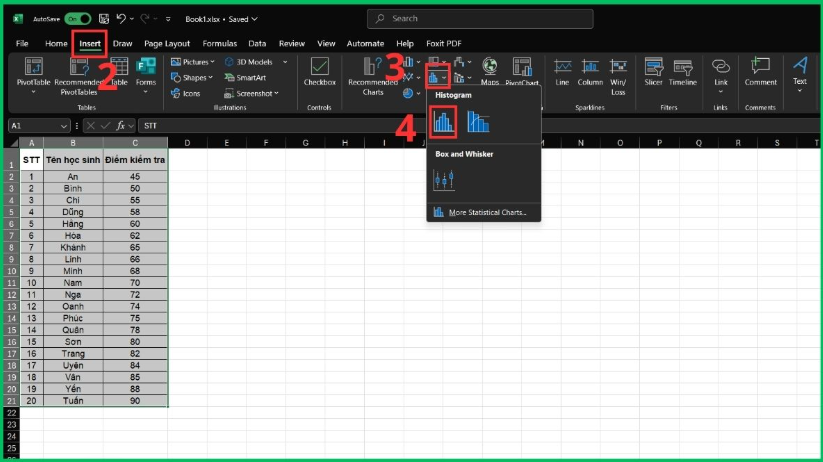This screenshot has width=823, height=462.
Task: Open Recommended Charts
Action: click(x=373, y=77)
